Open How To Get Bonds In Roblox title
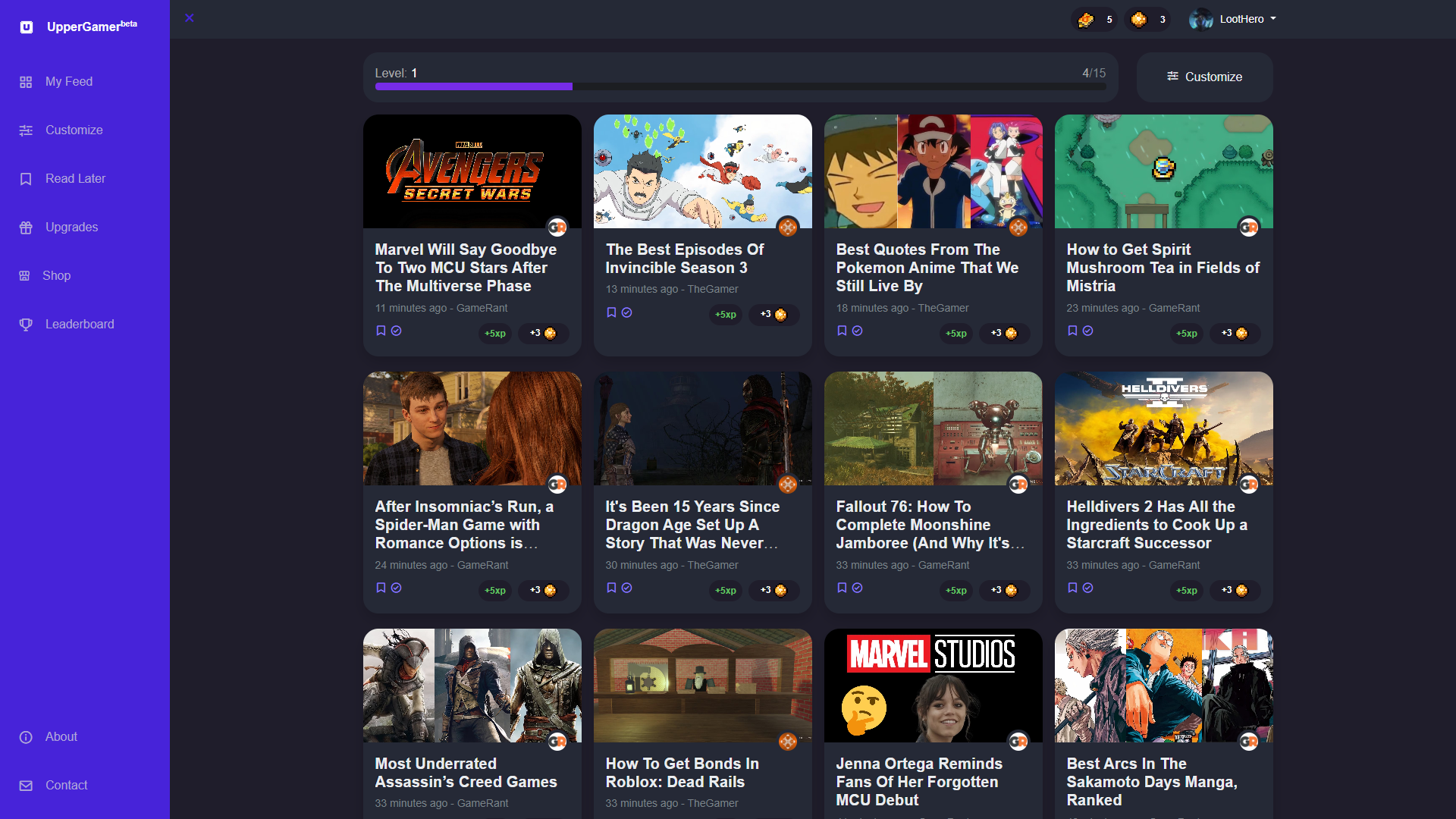This screenshot has height=819, width=1456. click(x=682, y=773)
